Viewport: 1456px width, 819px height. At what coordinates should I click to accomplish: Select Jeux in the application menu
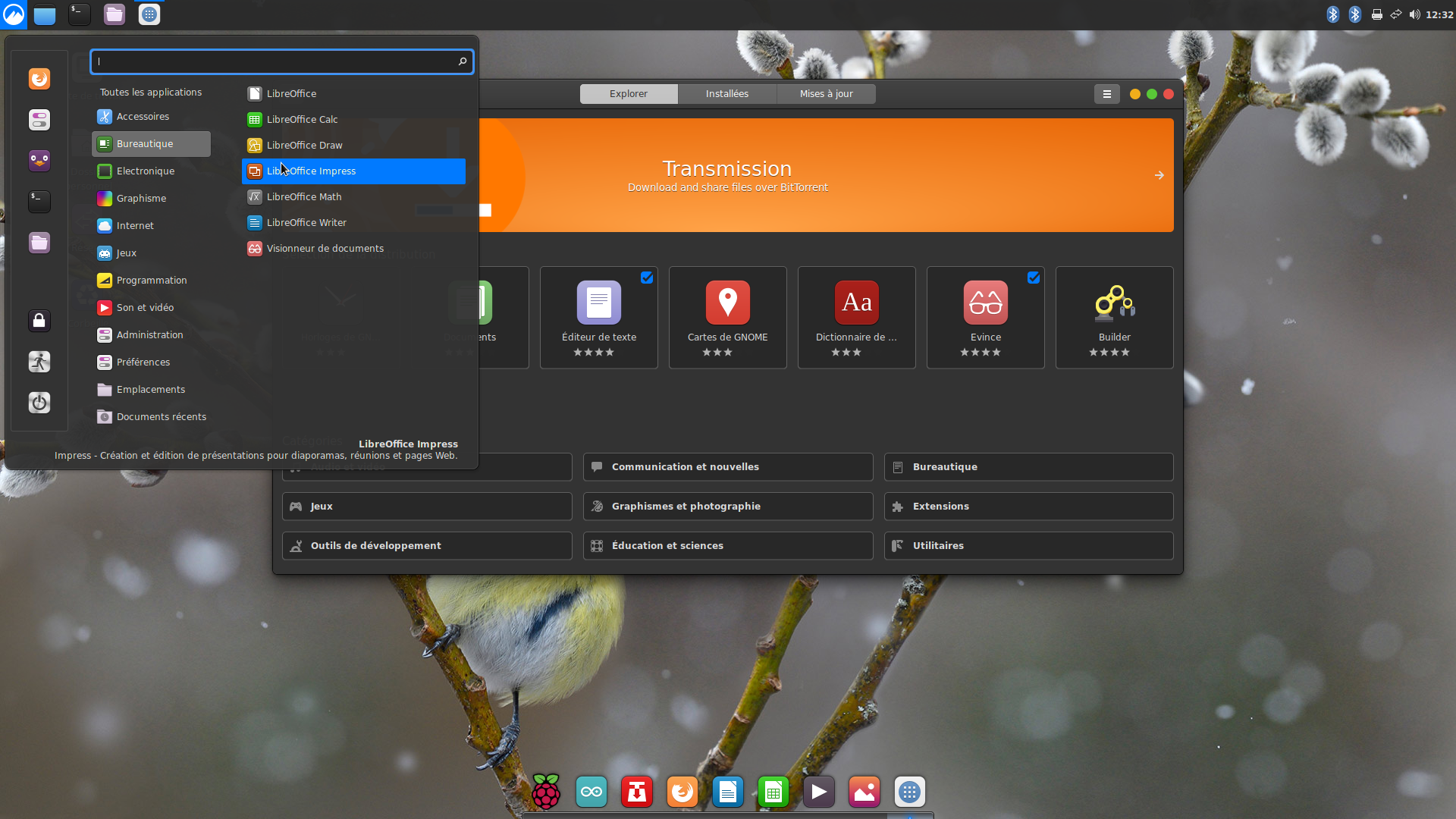151,253
